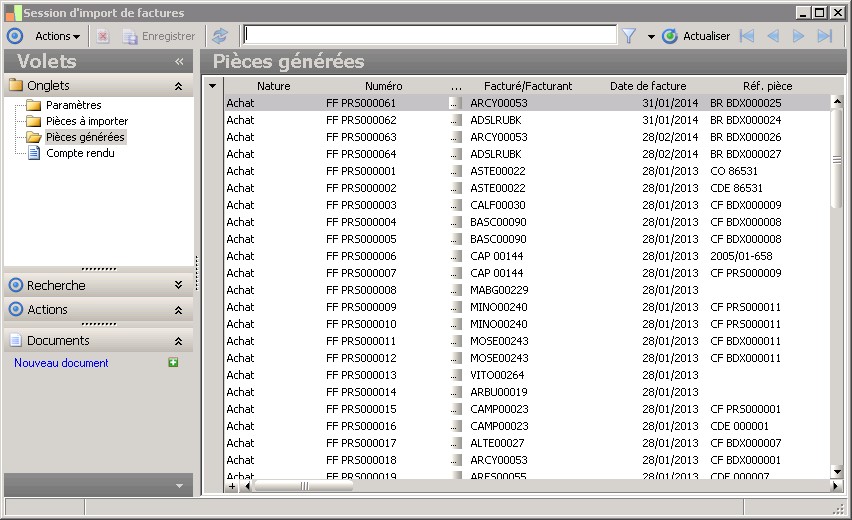
Task: Click the sync arrows toolbar icon
Action: click(220, 36)
